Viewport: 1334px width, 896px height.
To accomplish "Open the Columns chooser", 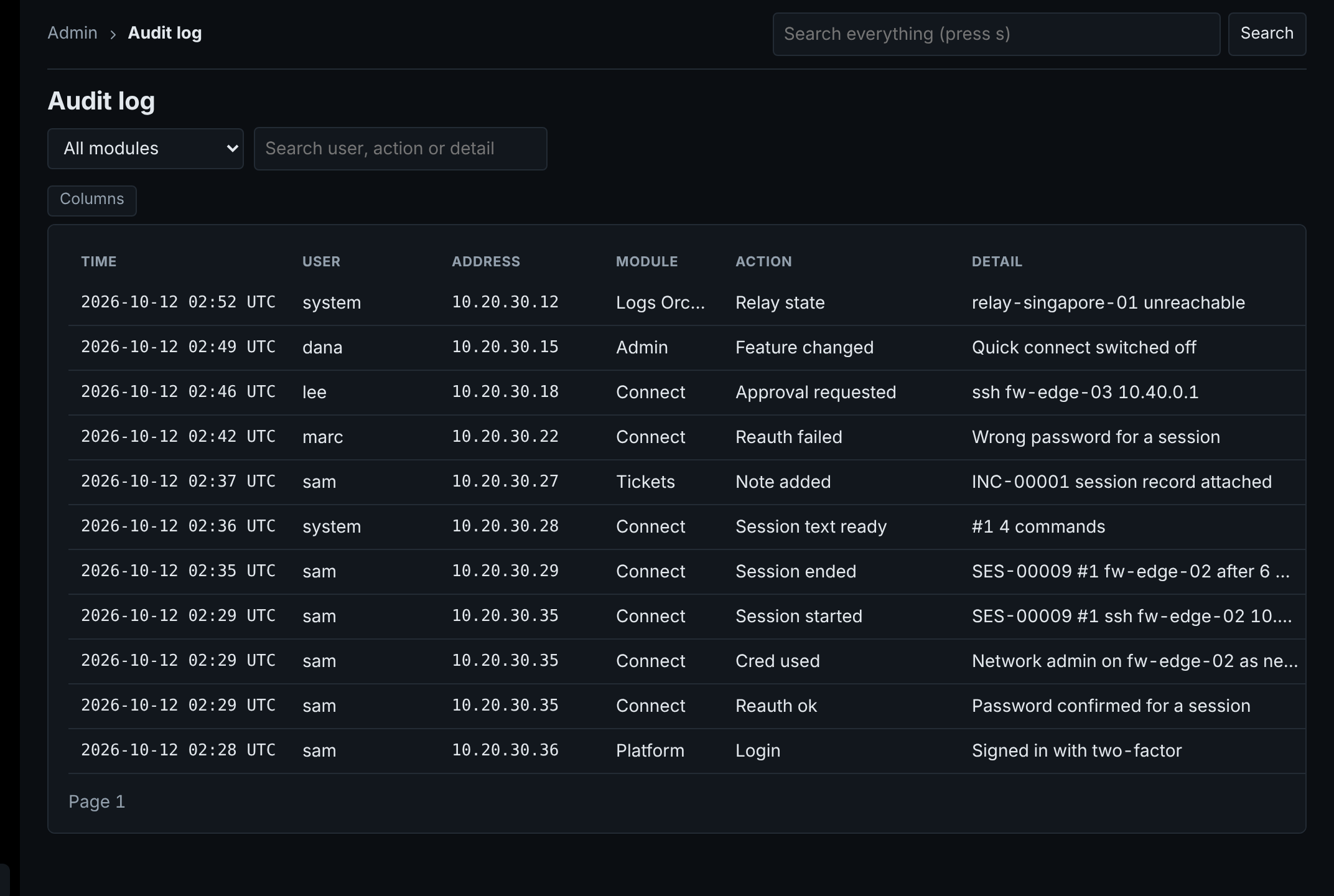I will [x=92, y=200].
